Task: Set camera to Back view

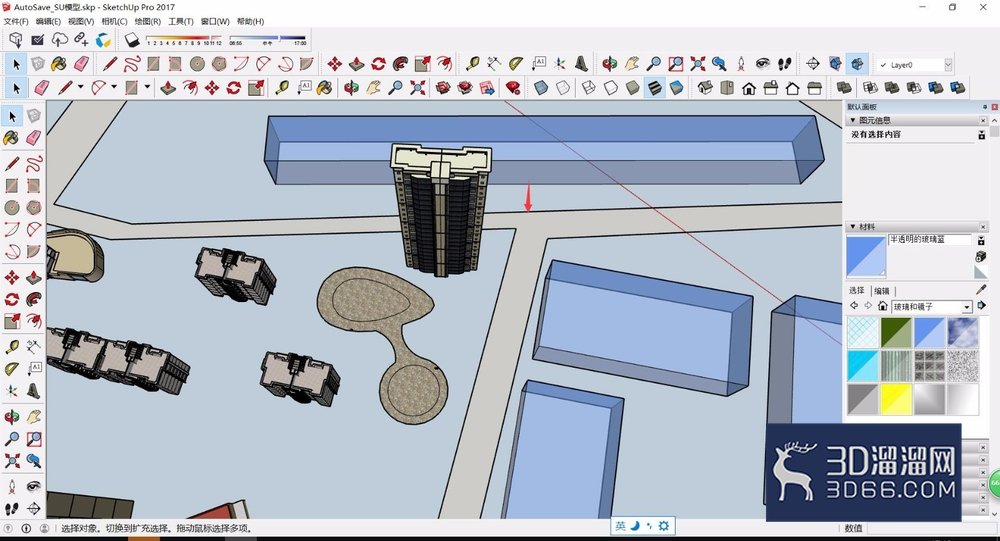Action: [x=792, y=87]
